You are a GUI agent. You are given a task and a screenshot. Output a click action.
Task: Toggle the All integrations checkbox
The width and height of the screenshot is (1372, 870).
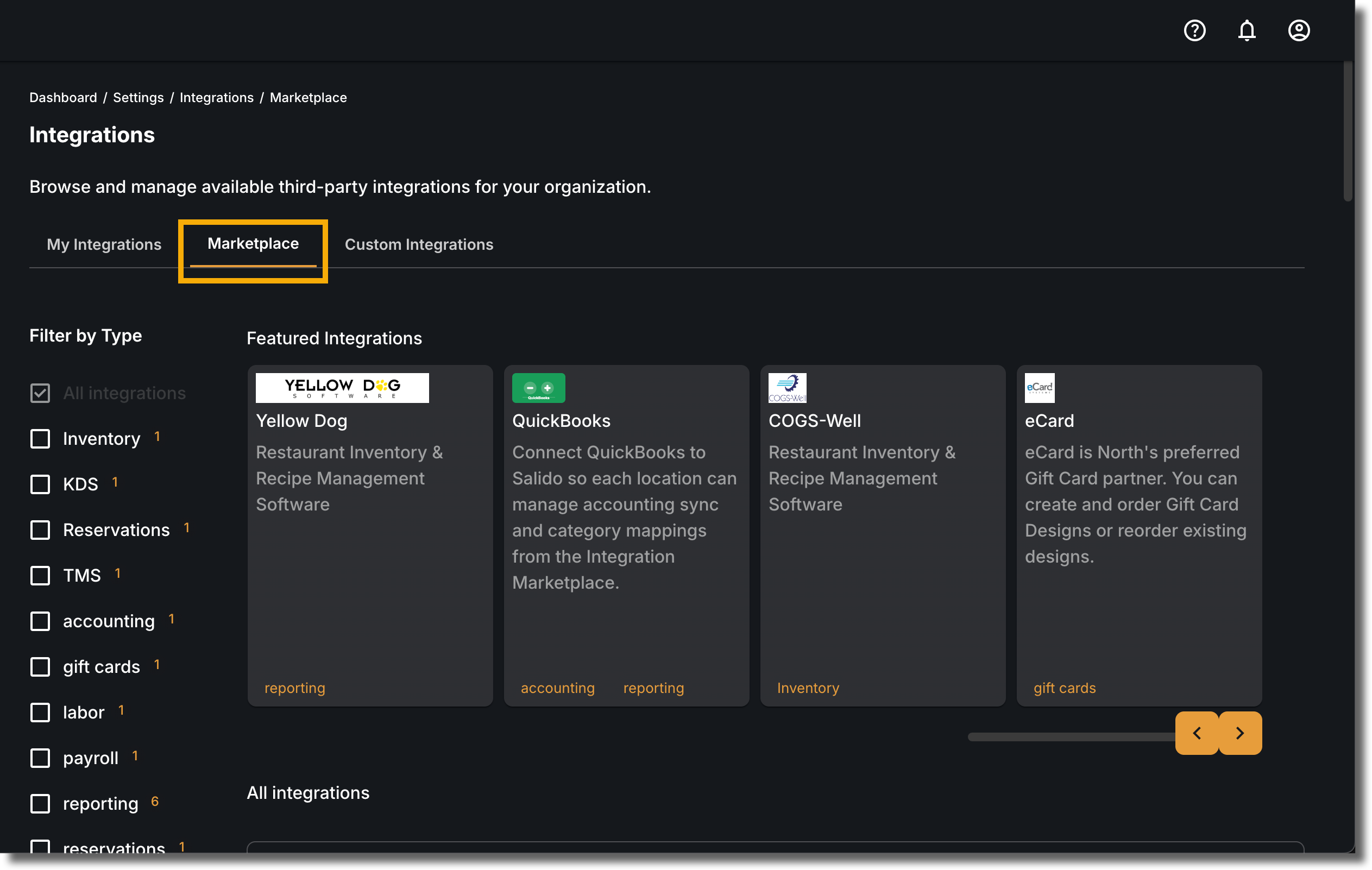(40, 393)
